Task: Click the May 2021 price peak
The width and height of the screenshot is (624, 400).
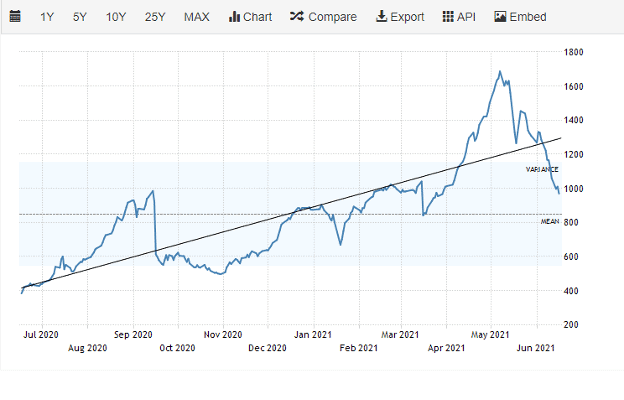Action: pos(500,72)
